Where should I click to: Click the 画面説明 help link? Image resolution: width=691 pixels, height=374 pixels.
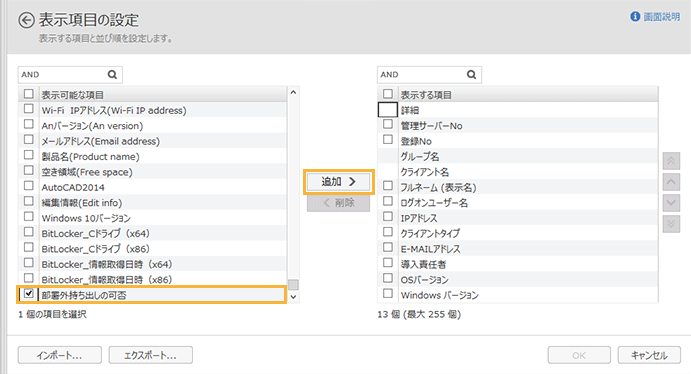pyautogui.click(x=661, y=17)
